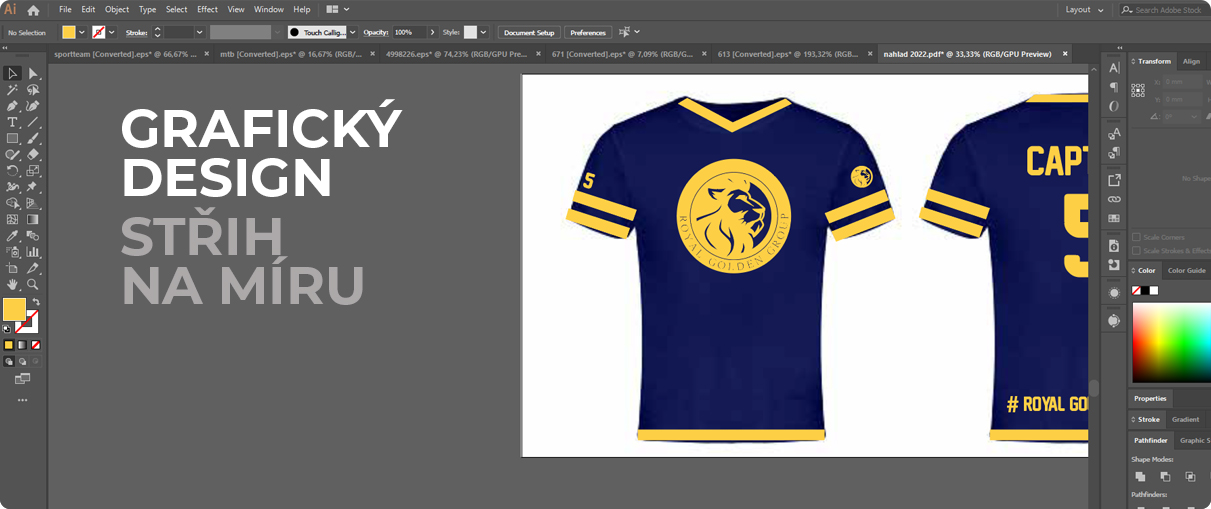
Task: Select the Scale tool
Action: pos(33,170)
